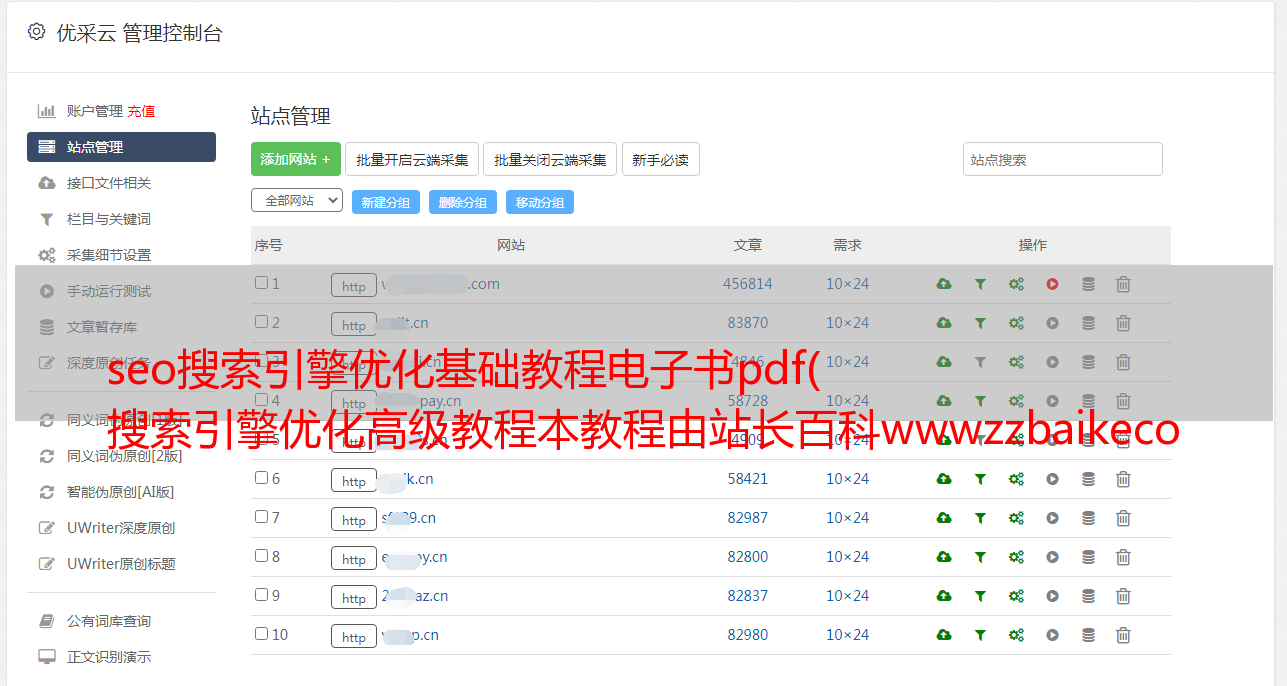This screenshot has height=686, width=1287.
Task: Click database icon in row 8
Action: pos(1088,557)
